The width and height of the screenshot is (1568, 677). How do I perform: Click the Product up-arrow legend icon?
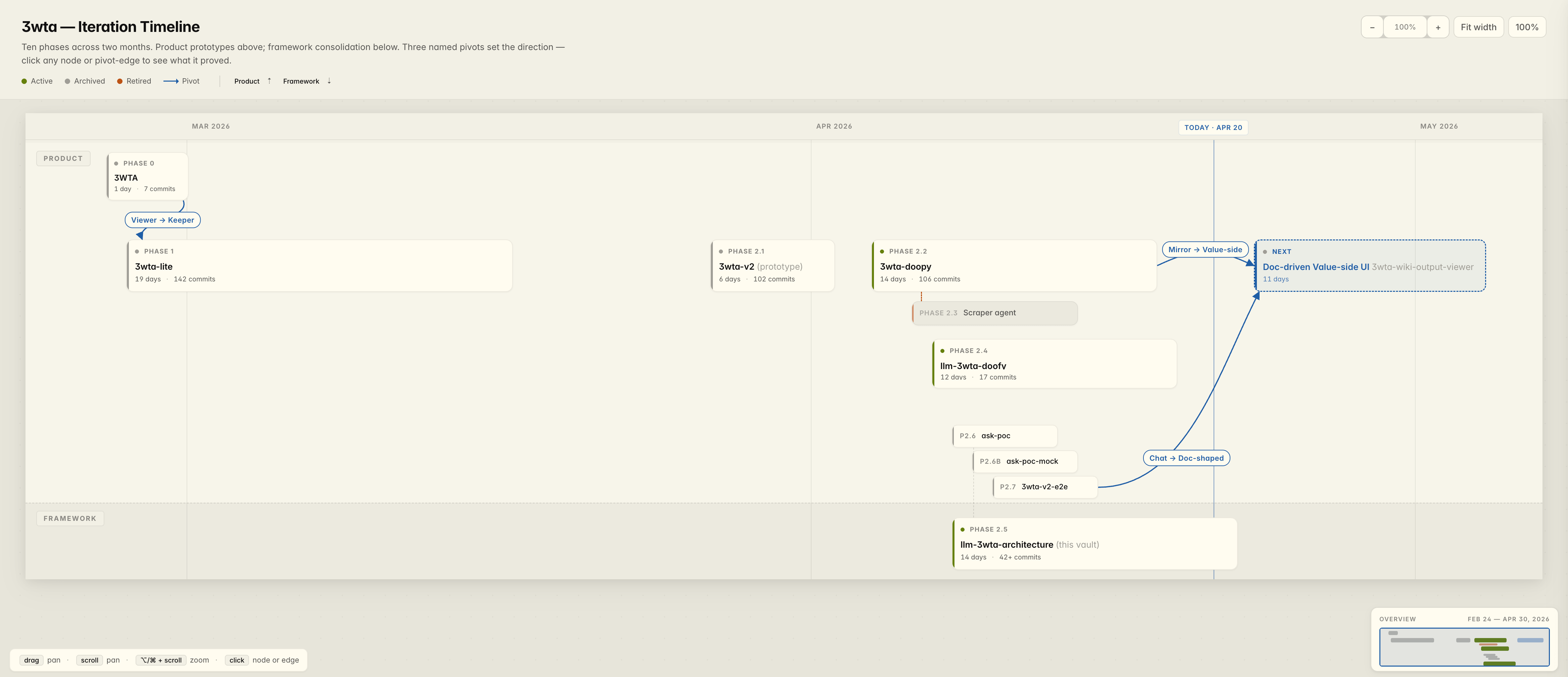[269, 80]
